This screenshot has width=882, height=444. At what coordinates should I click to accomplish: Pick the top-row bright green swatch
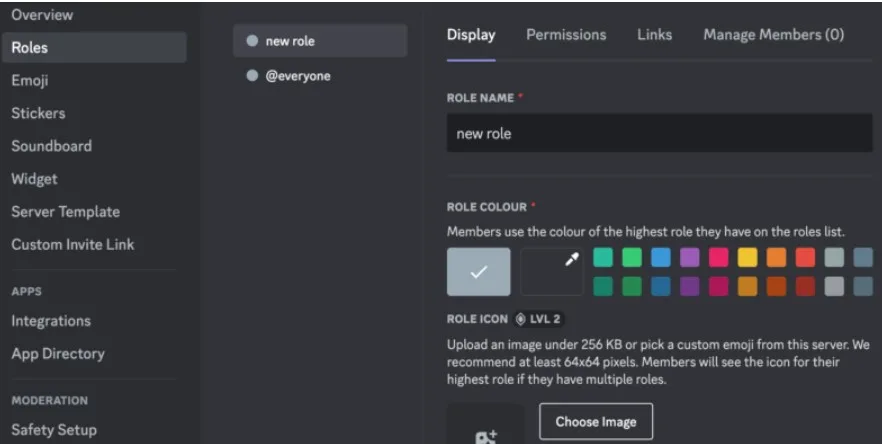coord(632,257)
